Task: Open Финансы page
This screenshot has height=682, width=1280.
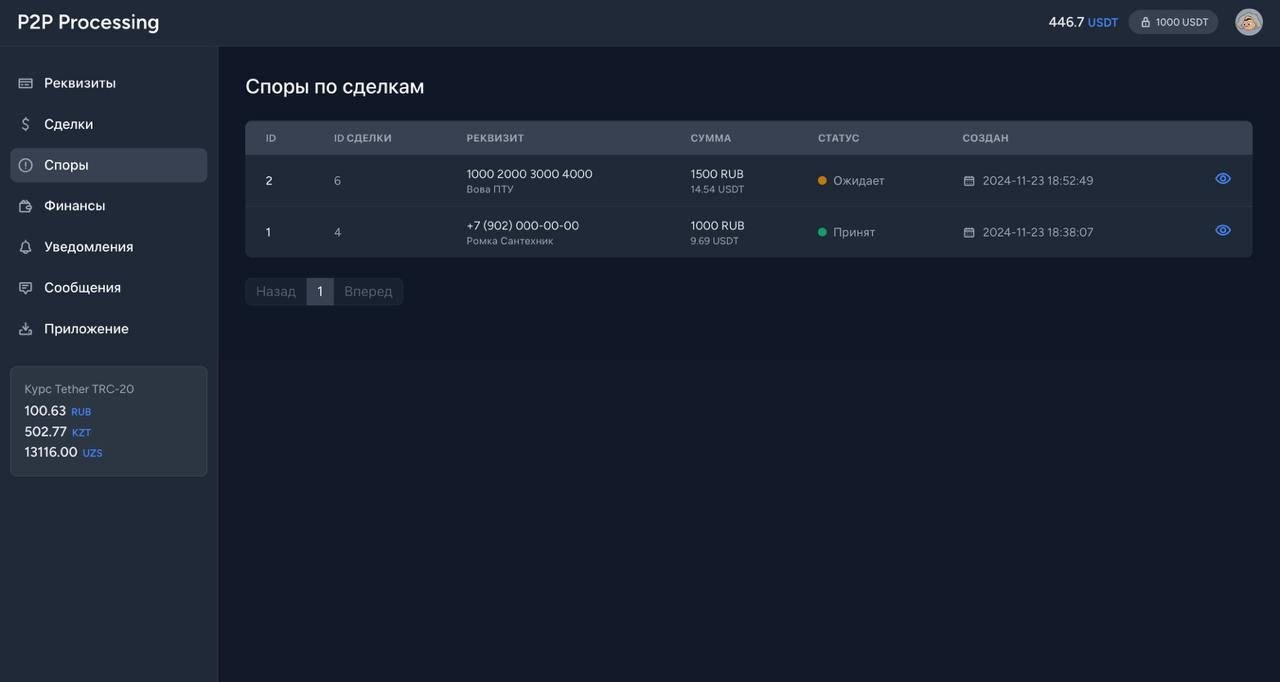Action: (109, 206)
